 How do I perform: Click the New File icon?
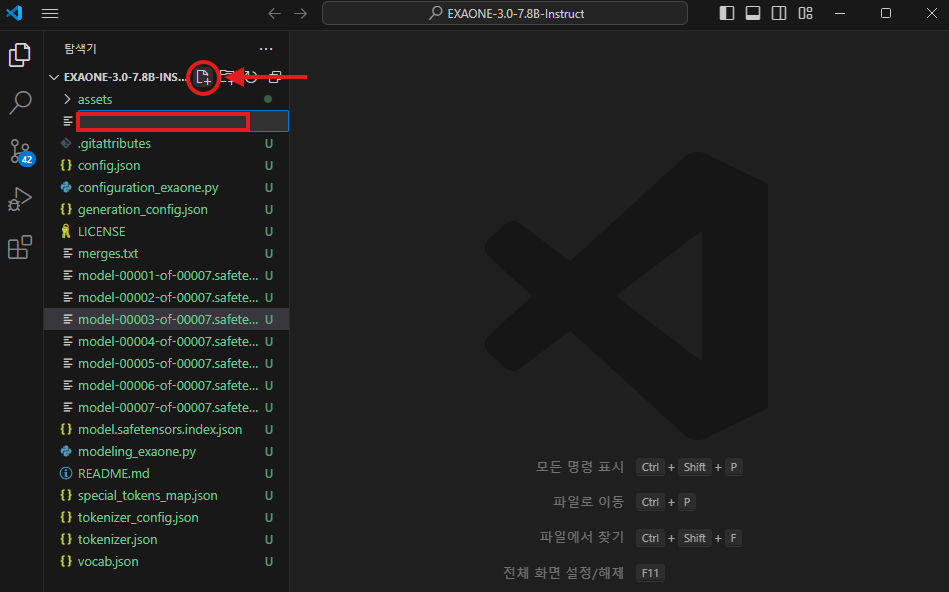coord(203,77)
